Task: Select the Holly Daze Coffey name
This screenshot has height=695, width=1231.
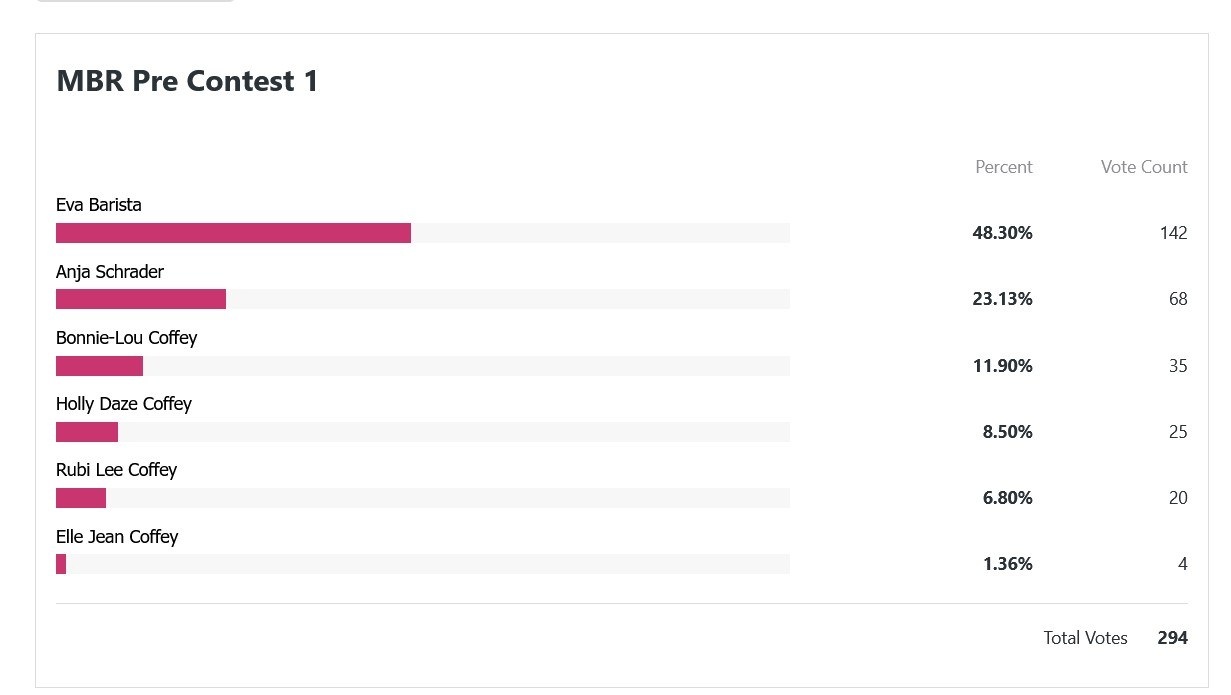Action: click(x=124, y=404)
